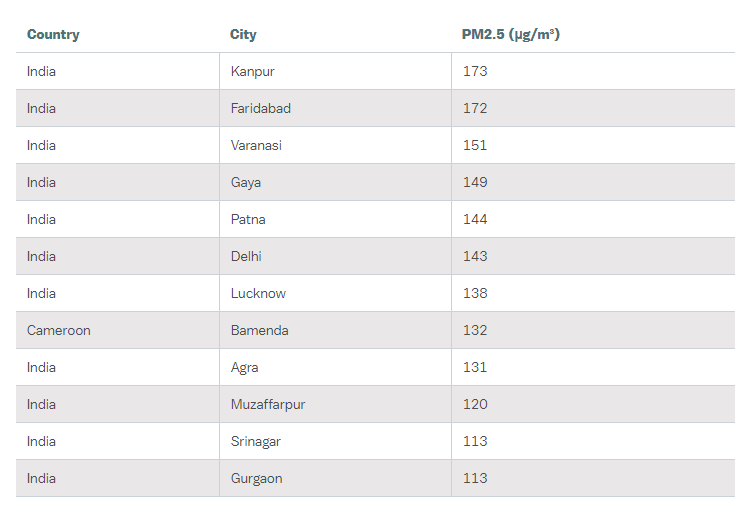This screenshot has height=507, width=746.
Task: Click the City column header
Action: (243, 34)
